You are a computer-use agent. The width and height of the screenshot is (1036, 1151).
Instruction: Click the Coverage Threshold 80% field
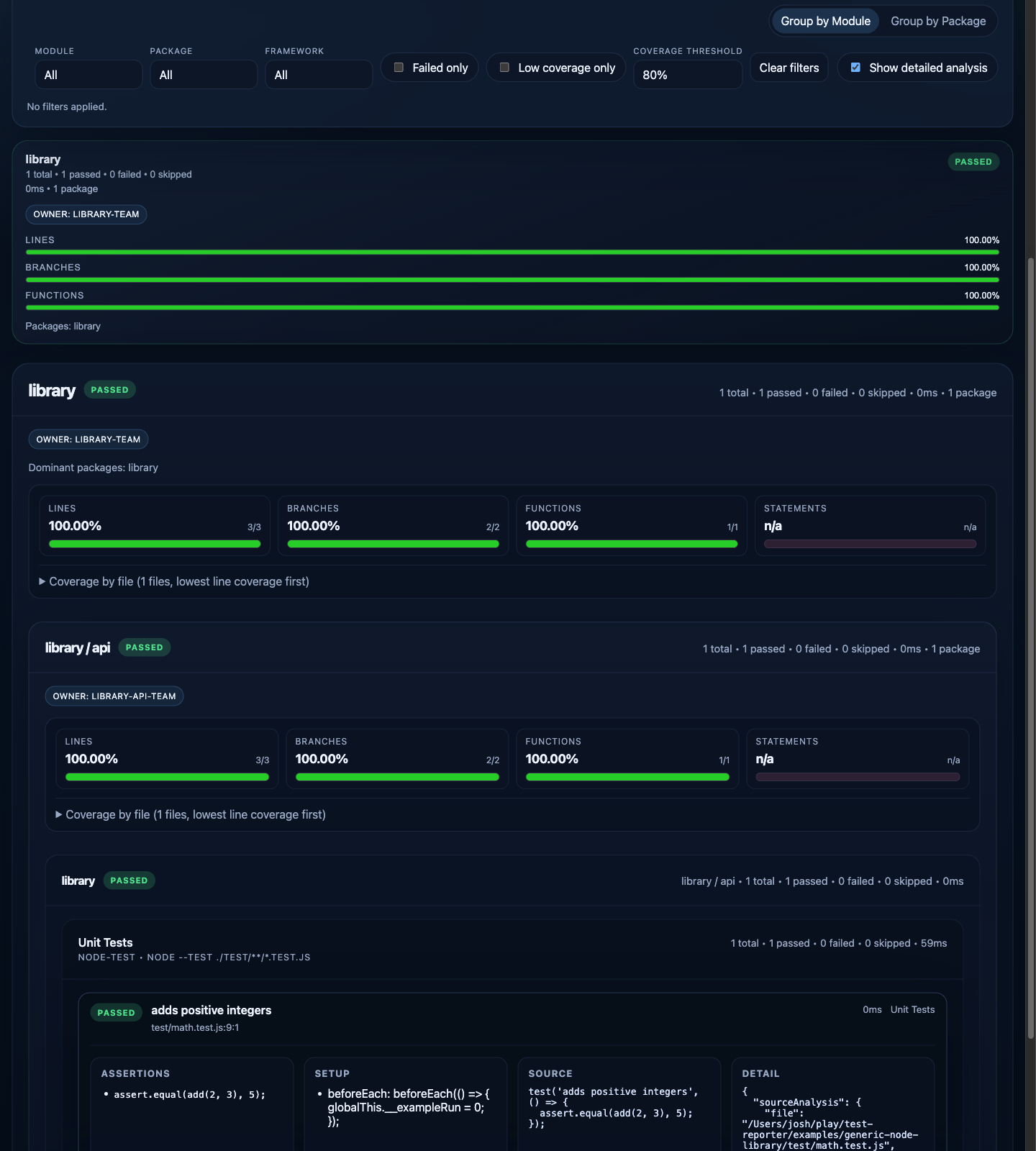click(x=688, y=75)
